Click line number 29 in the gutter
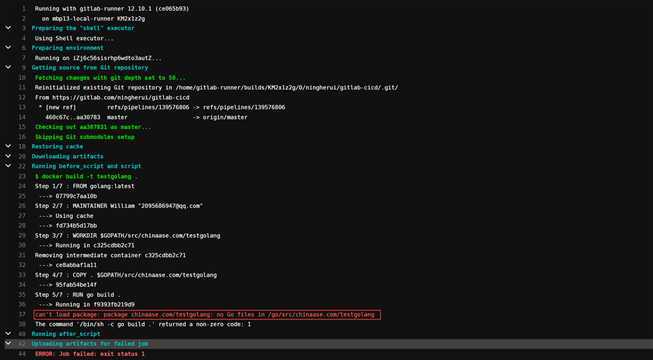 [22, 235]
